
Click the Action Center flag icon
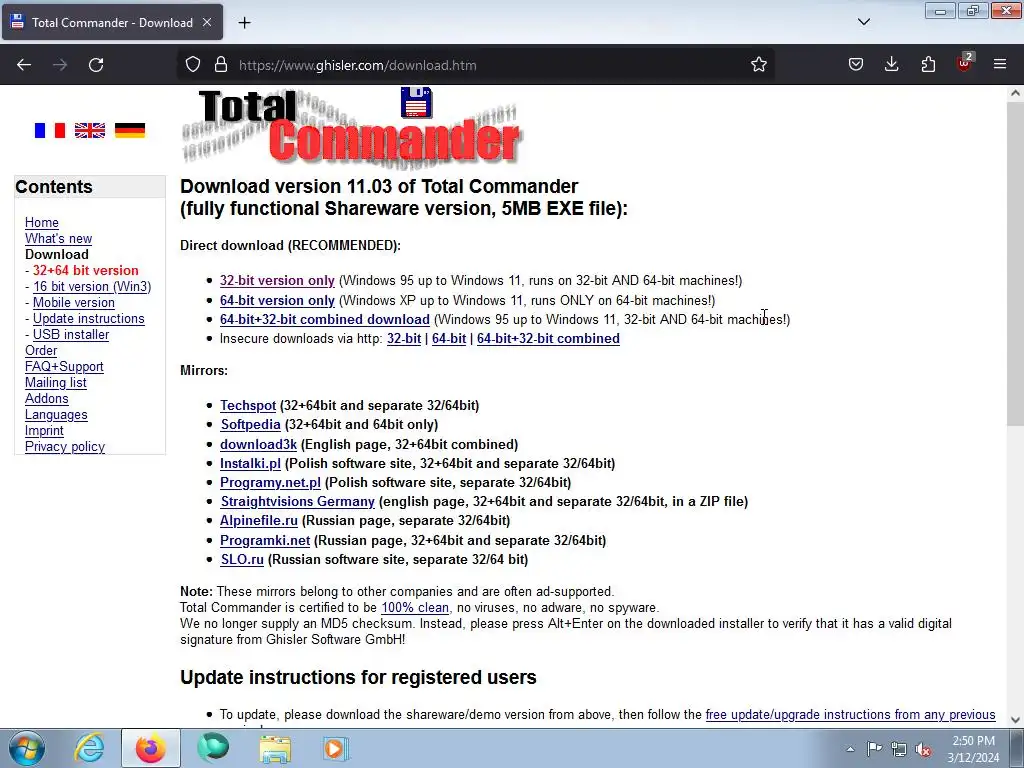(874, 749)
